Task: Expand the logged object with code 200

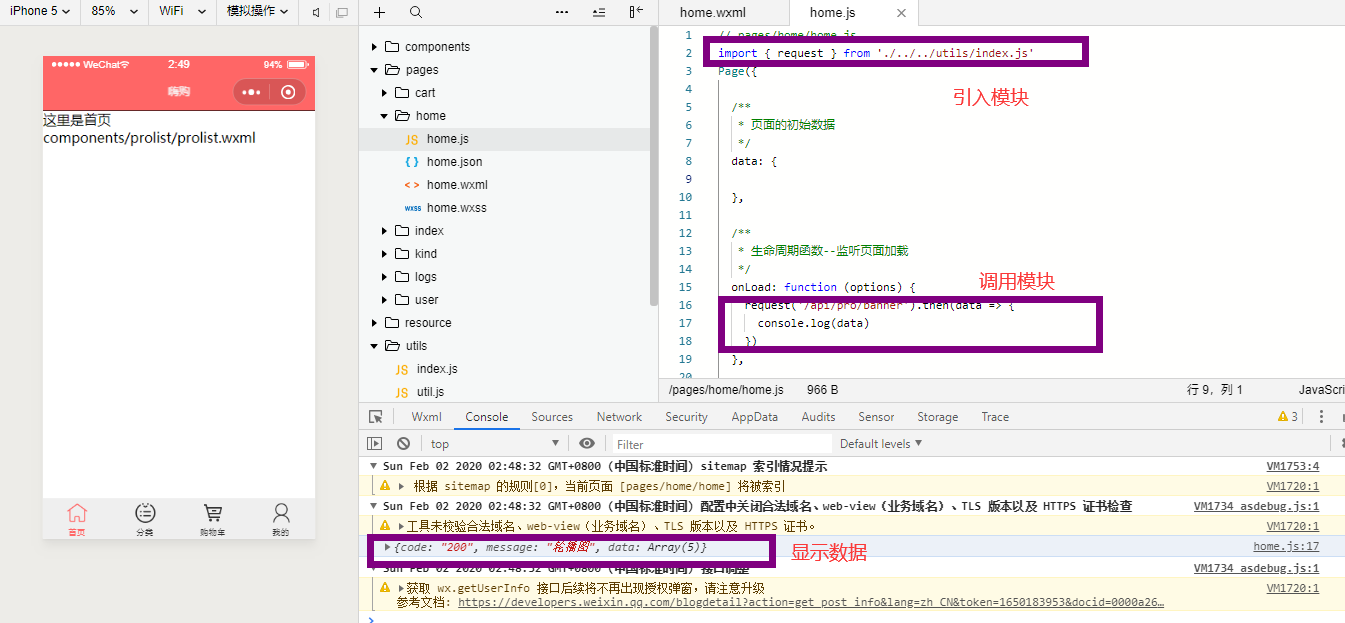Action: [x=388, y=547]
